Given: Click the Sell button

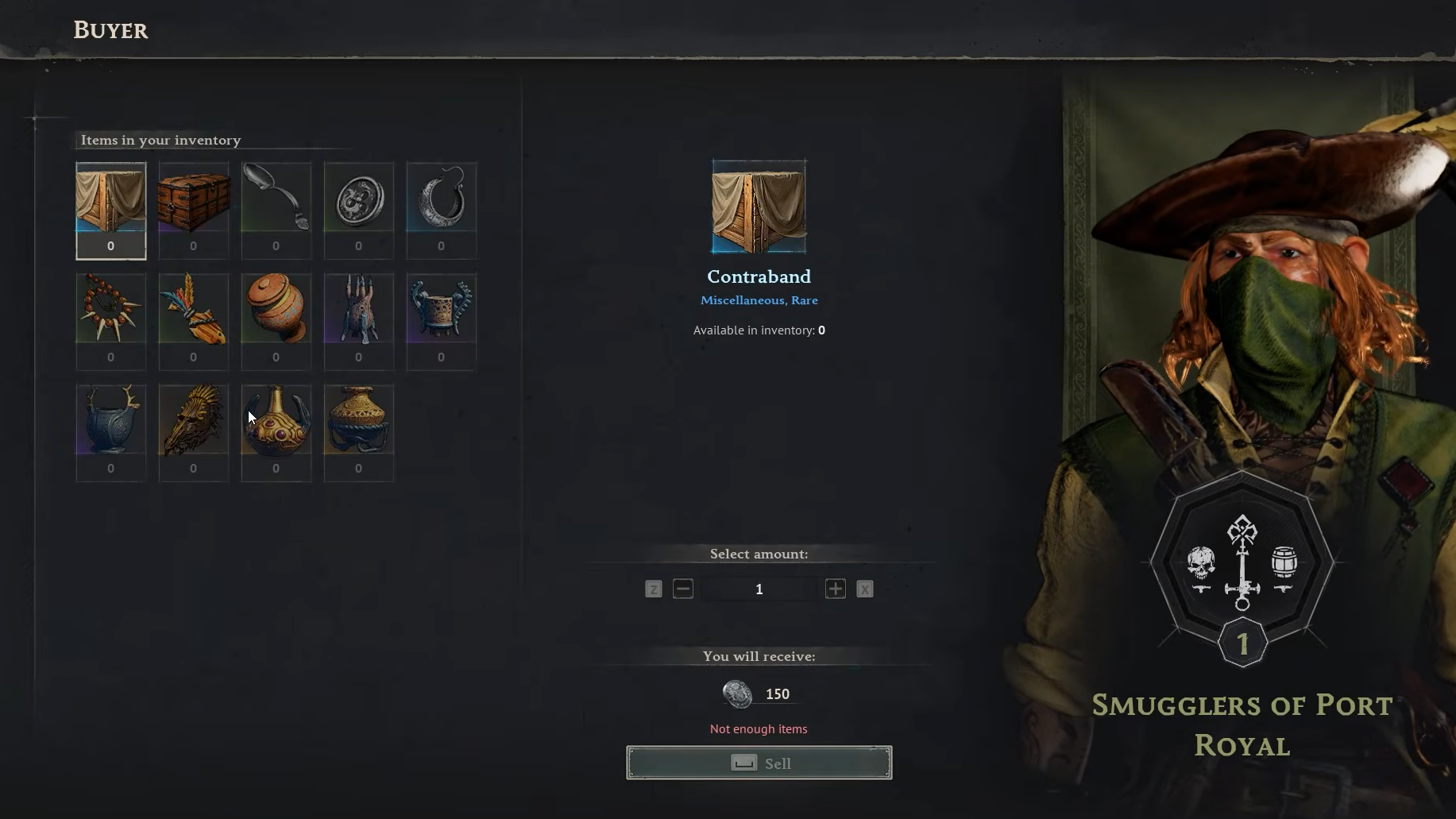Looking at the screenshot, I should click(759, 763).
